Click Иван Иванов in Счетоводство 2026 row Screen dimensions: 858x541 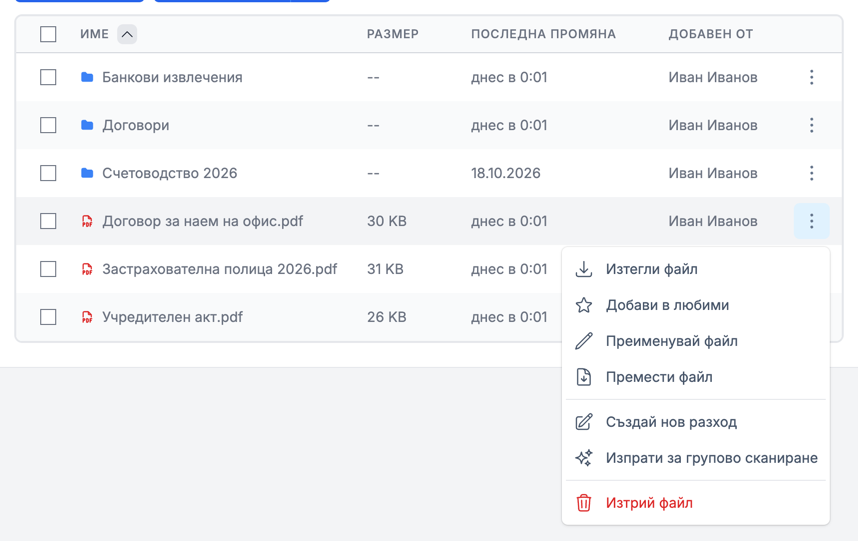click(712, 173)
